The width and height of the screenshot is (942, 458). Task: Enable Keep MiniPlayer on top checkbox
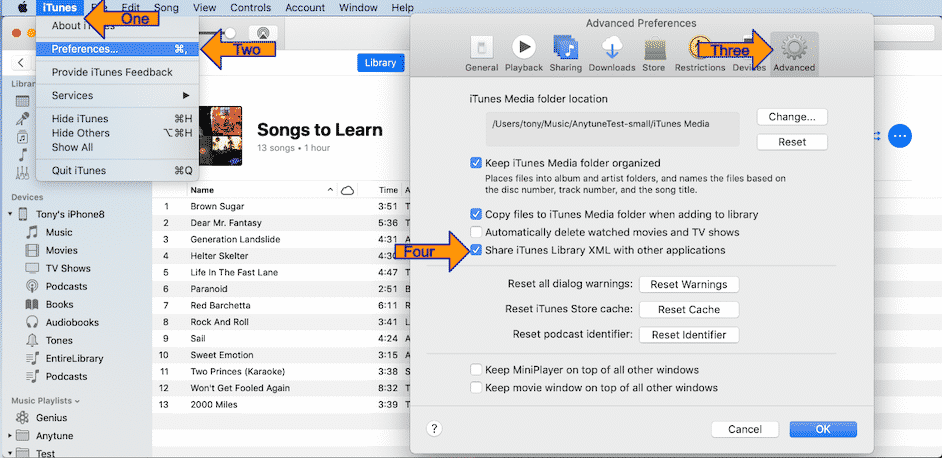coord(476,370)
